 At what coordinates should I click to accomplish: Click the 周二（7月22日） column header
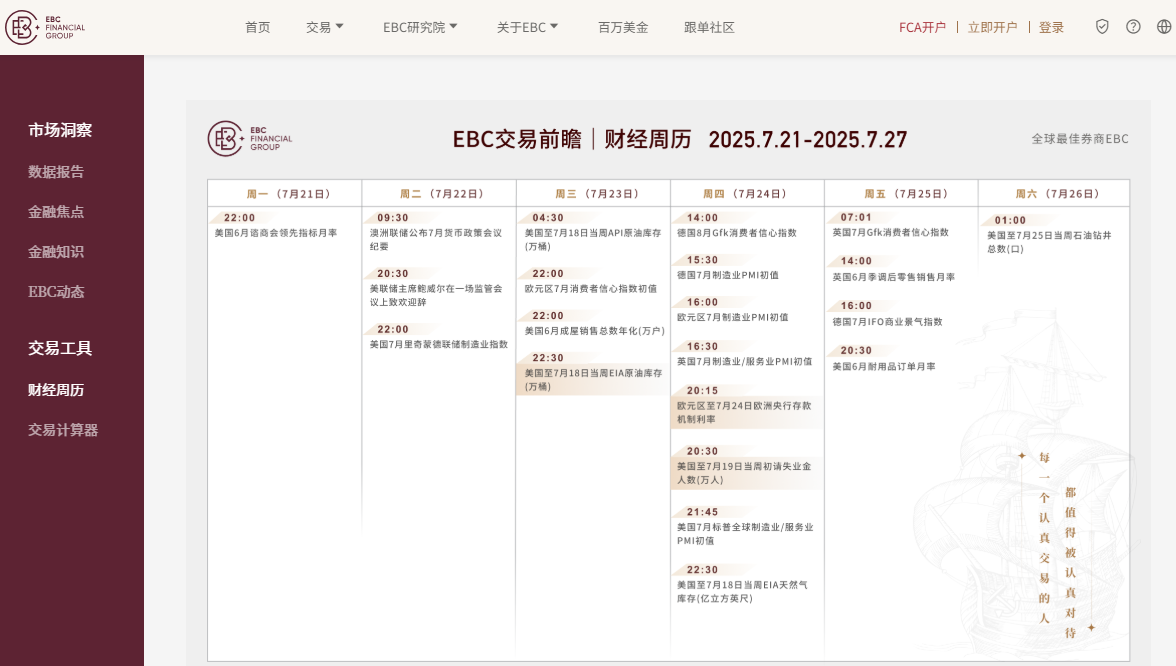click(441, 194)
